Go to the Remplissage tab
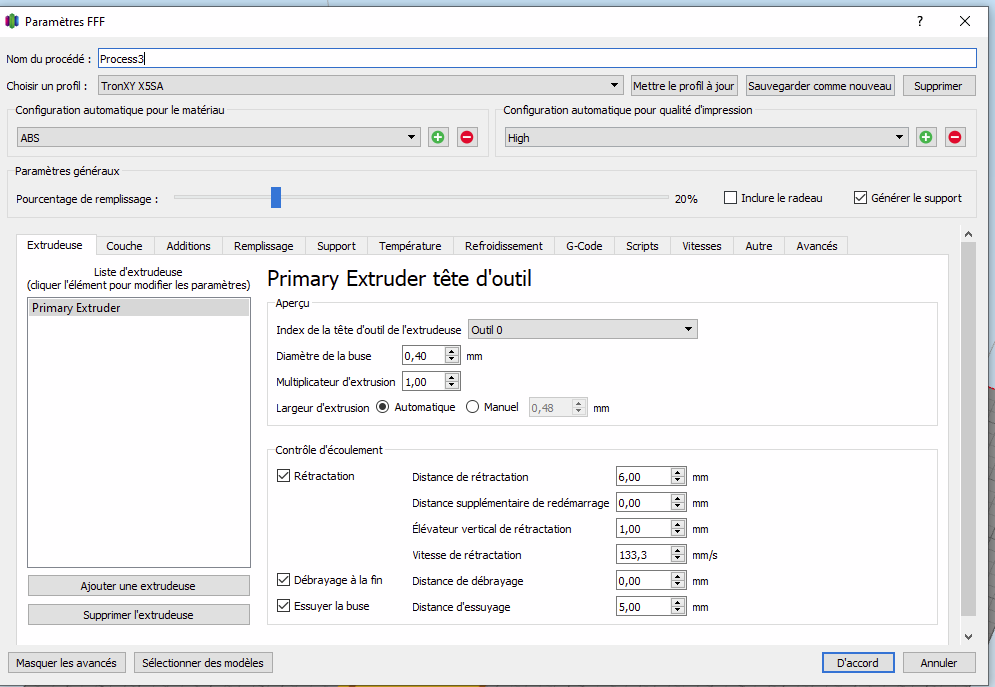 click(x=263, y=245)
